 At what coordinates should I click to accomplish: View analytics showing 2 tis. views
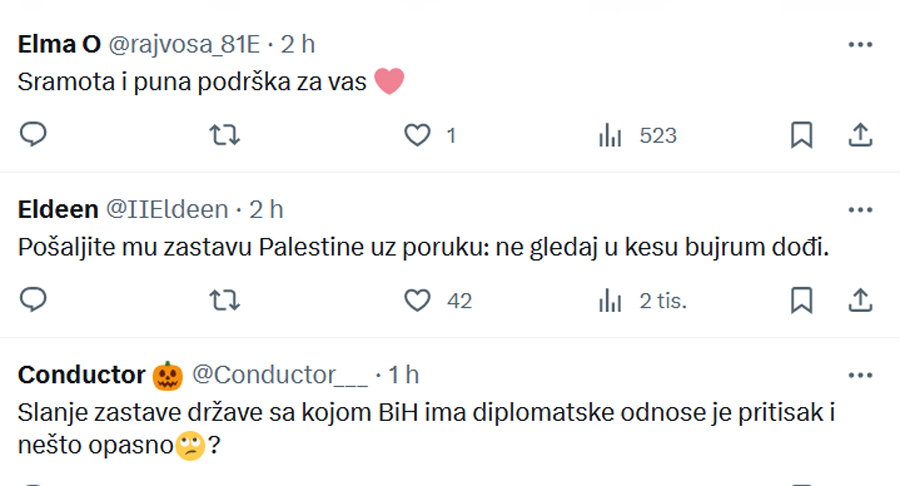(x=642, y=301)
